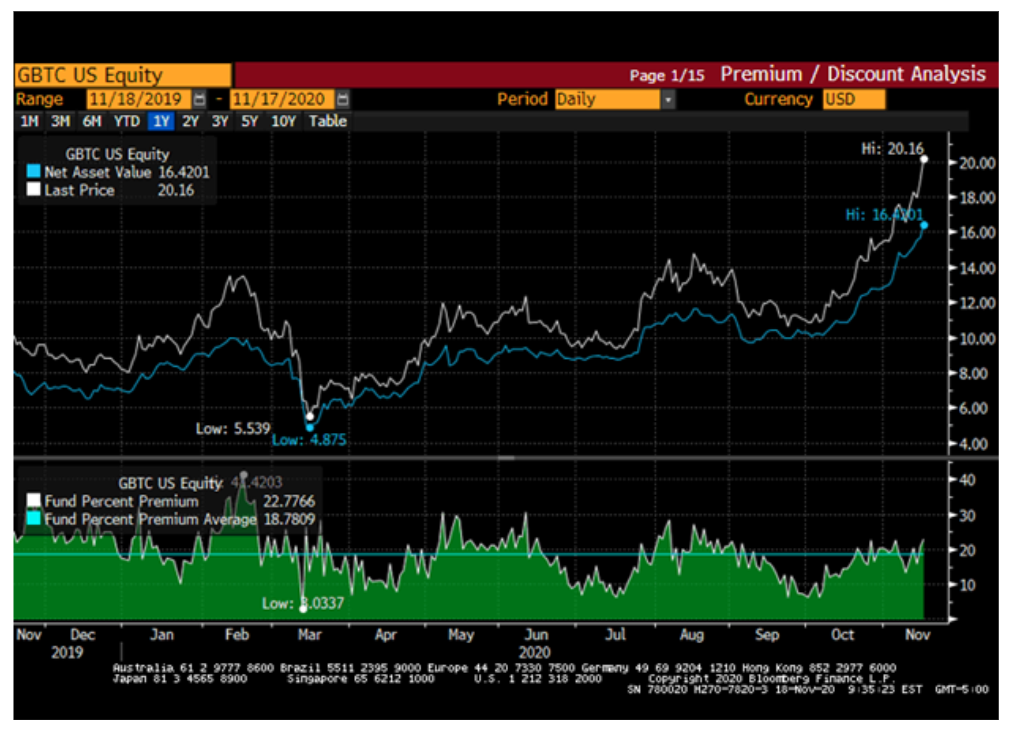Click the Premium / Discount Analysis title
This screenshot has height=738, width=1012.
pos(853,74)
